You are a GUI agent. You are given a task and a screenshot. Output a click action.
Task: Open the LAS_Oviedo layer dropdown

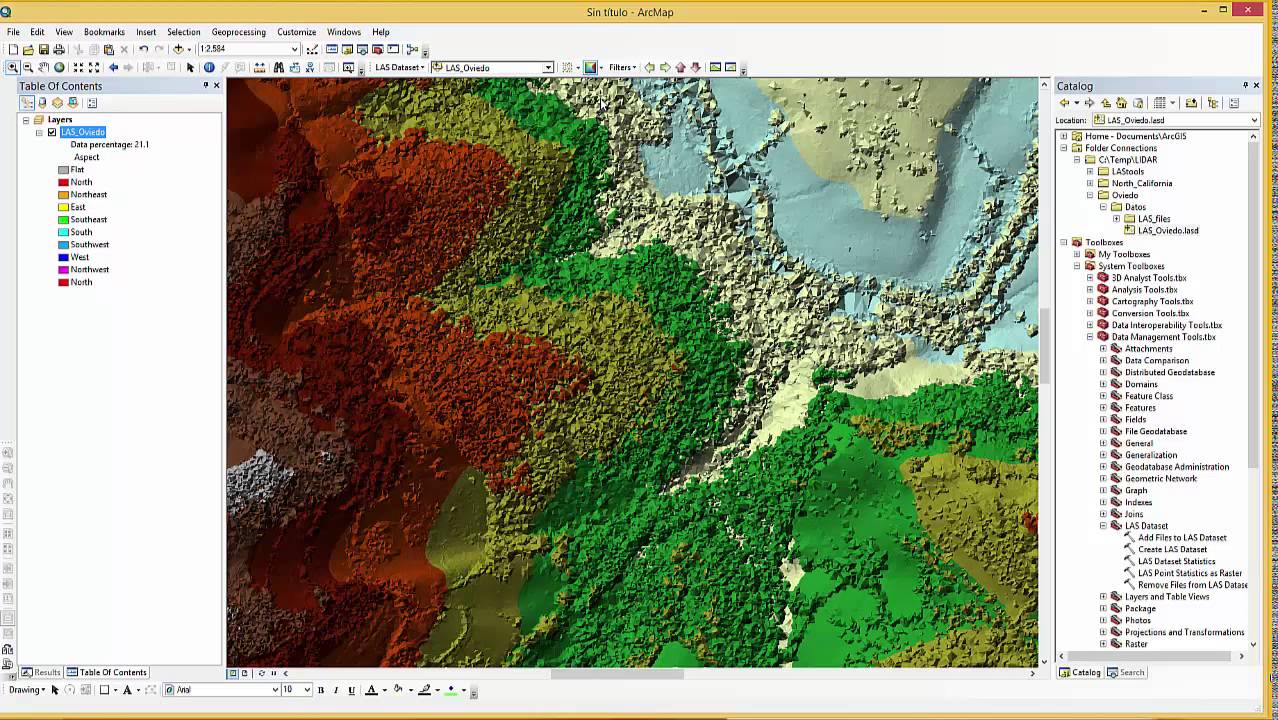[x=548, y=67]
